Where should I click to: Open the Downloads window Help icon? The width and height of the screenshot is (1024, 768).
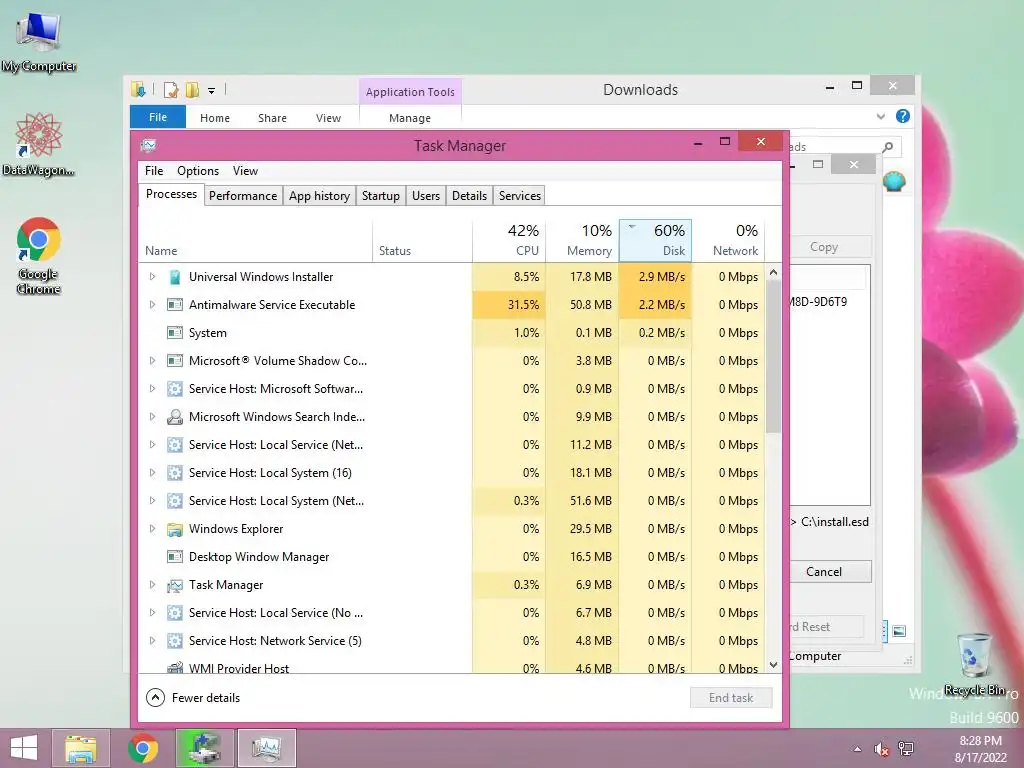point(903,116)
